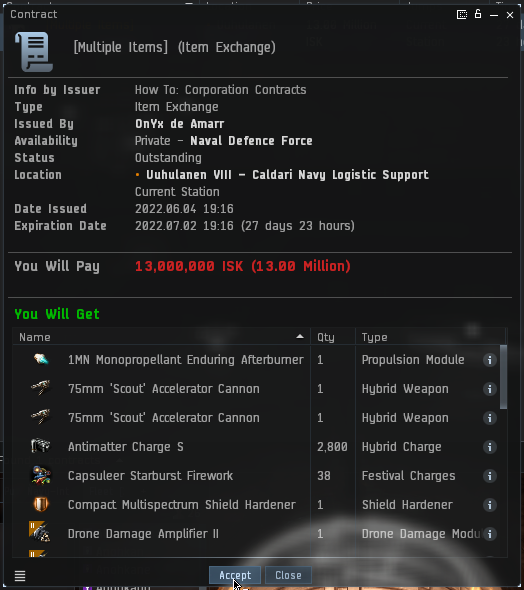Click the Compact Multispectrum Shield Hardener icon

click(41, 504)
